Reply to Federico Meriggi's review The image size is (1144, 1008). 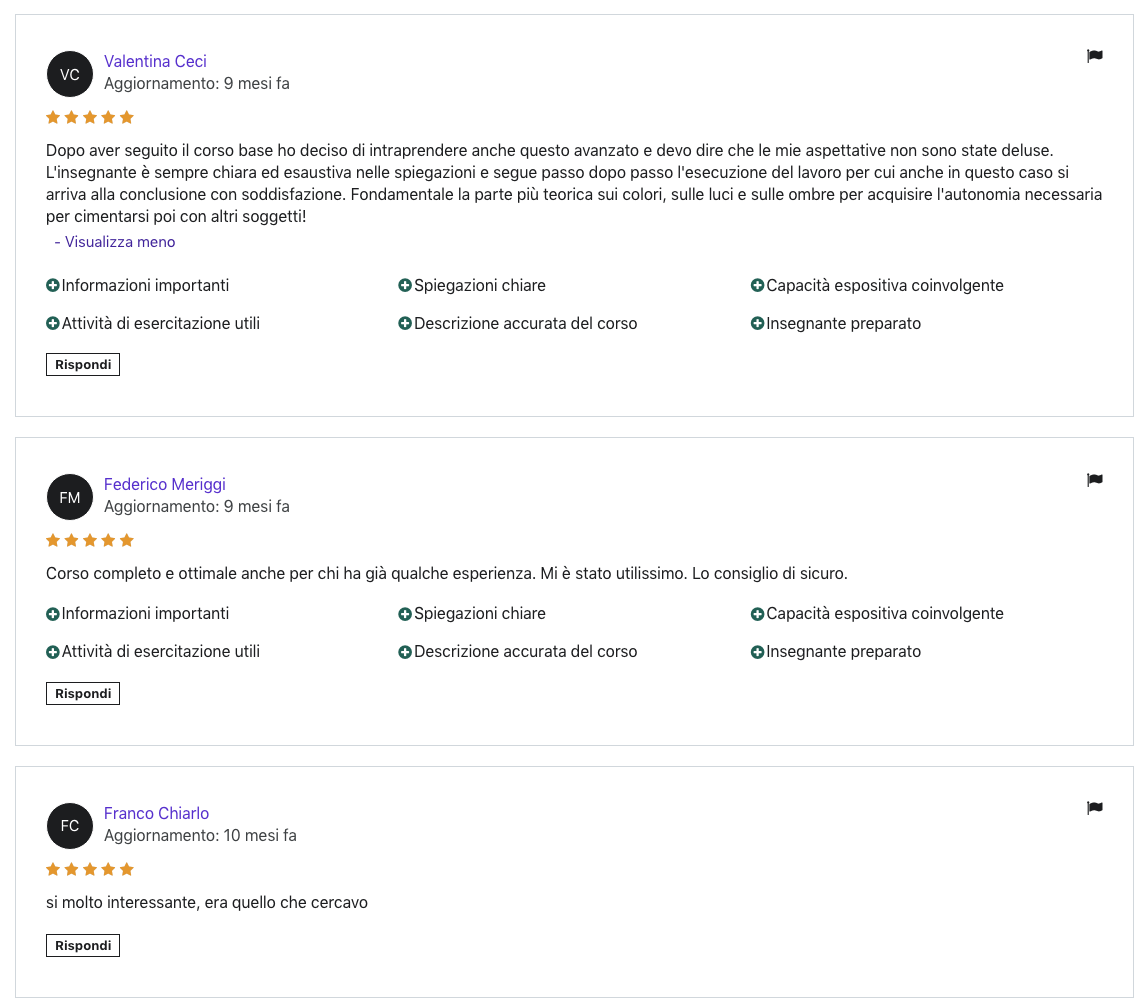click(x=83, y=694)
